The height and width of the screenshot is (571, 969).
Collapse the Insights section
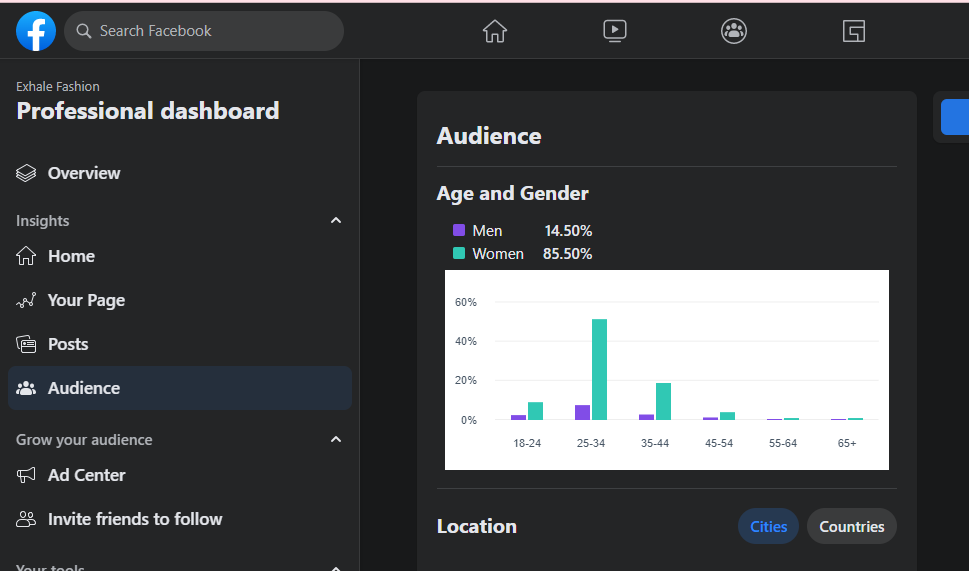(336, 221)
